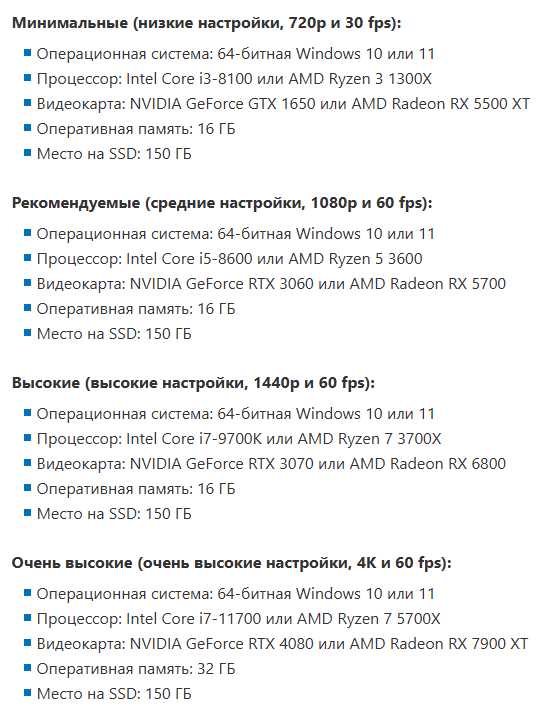Click the blue bullet before 32 ГБ memory line
The image size is (558, 717).
pos(27,668)
